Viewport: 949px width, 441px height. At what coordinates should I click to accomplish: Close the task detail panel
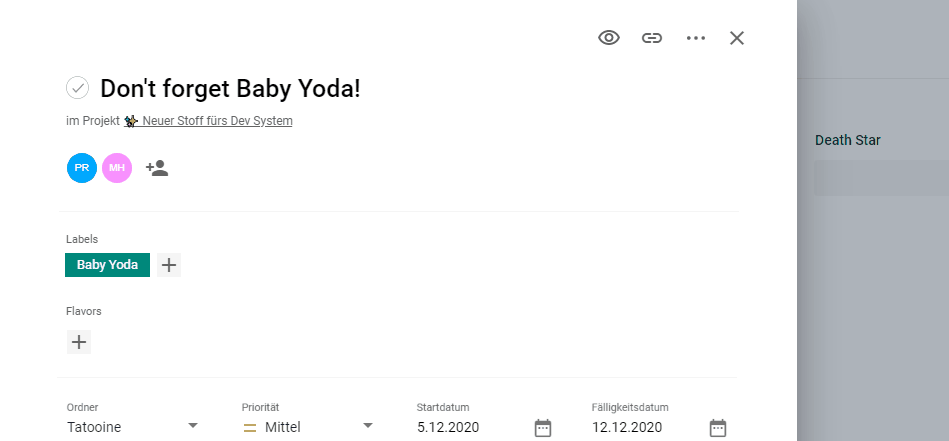(x=737, y=38)
